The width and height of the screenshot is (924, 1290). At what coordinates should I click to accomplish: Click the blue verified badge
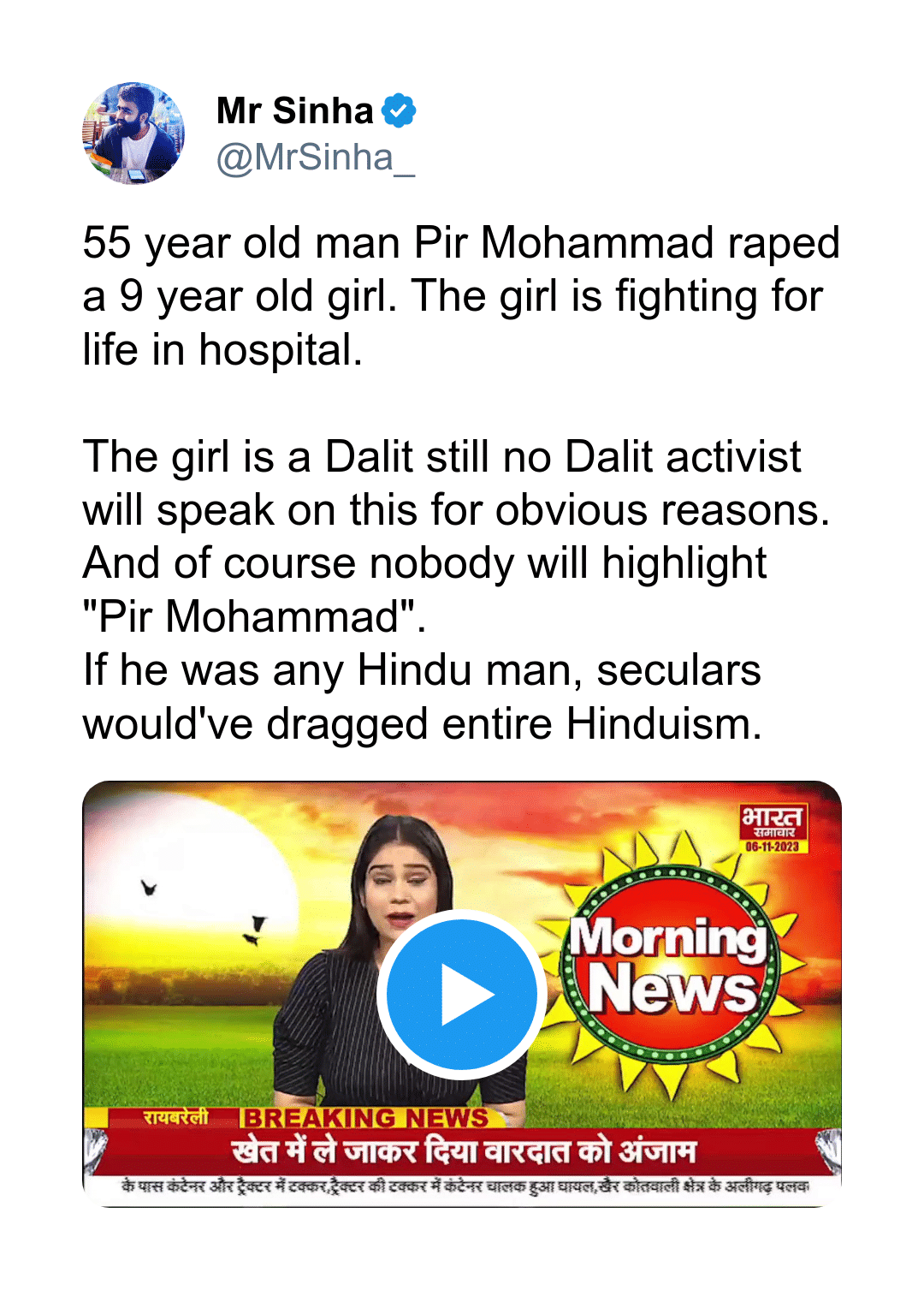tap(399, 111)
